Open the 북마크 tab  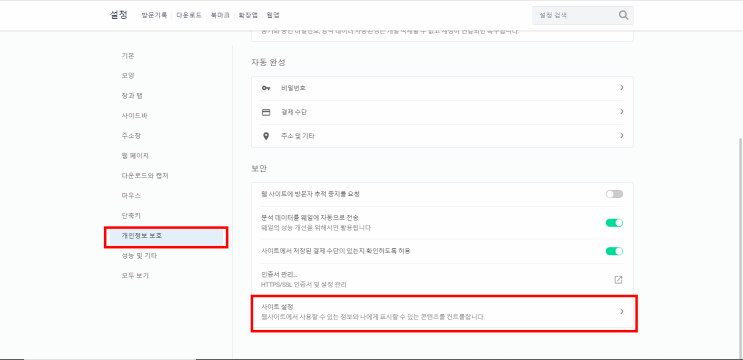pos(220,15)
